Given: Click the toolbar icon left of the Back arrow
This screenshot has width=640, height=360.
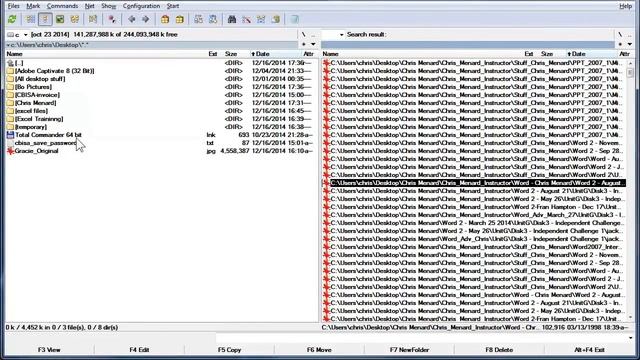Looking at the screenshot, I should [x=112, y=19].
